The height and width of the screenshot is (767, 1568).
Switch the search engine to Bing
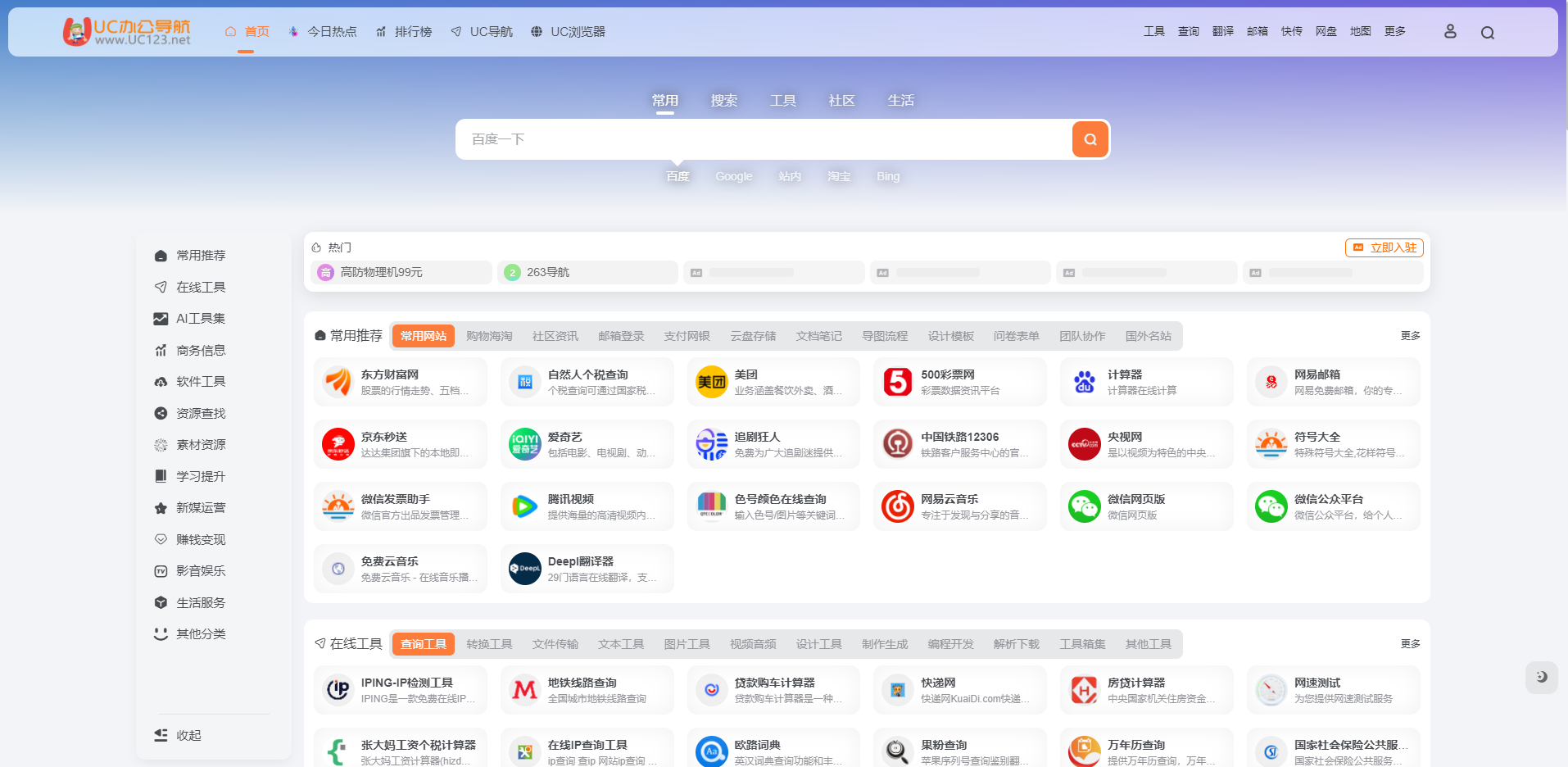click(x=888, y=176)
